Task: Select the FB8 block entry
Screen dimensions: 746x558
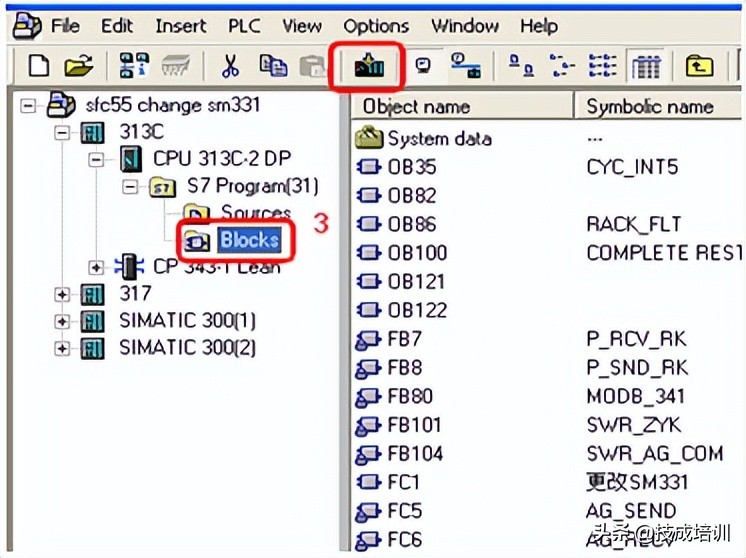Action: point(405,368)
